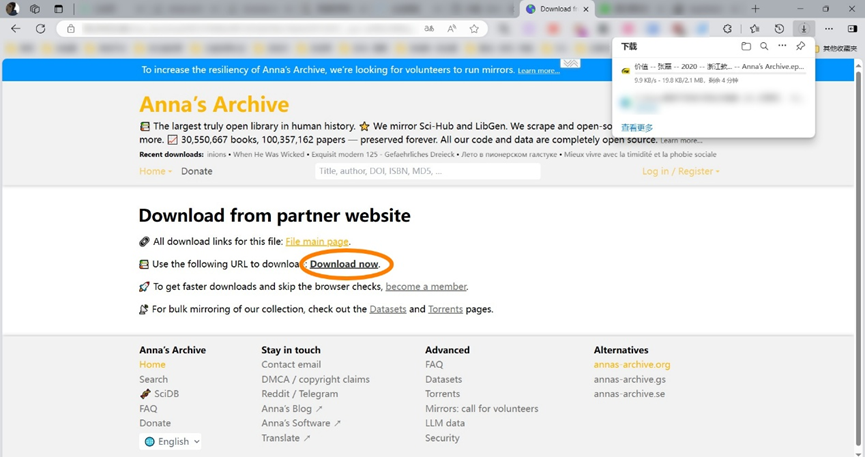Add this page to favorites with the star icon

click(x=474, y=29)
